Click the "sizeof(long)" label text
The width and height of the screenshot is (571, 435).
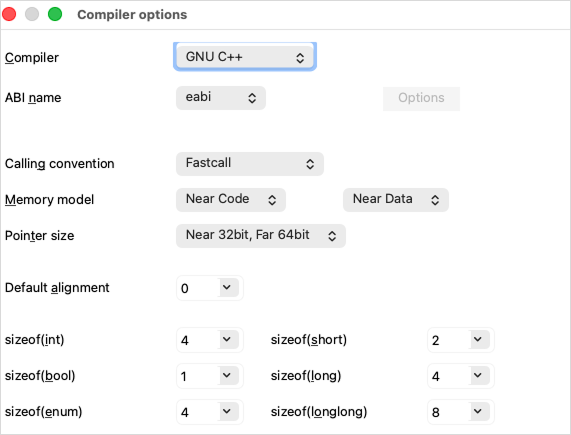(x=306, y=376)
